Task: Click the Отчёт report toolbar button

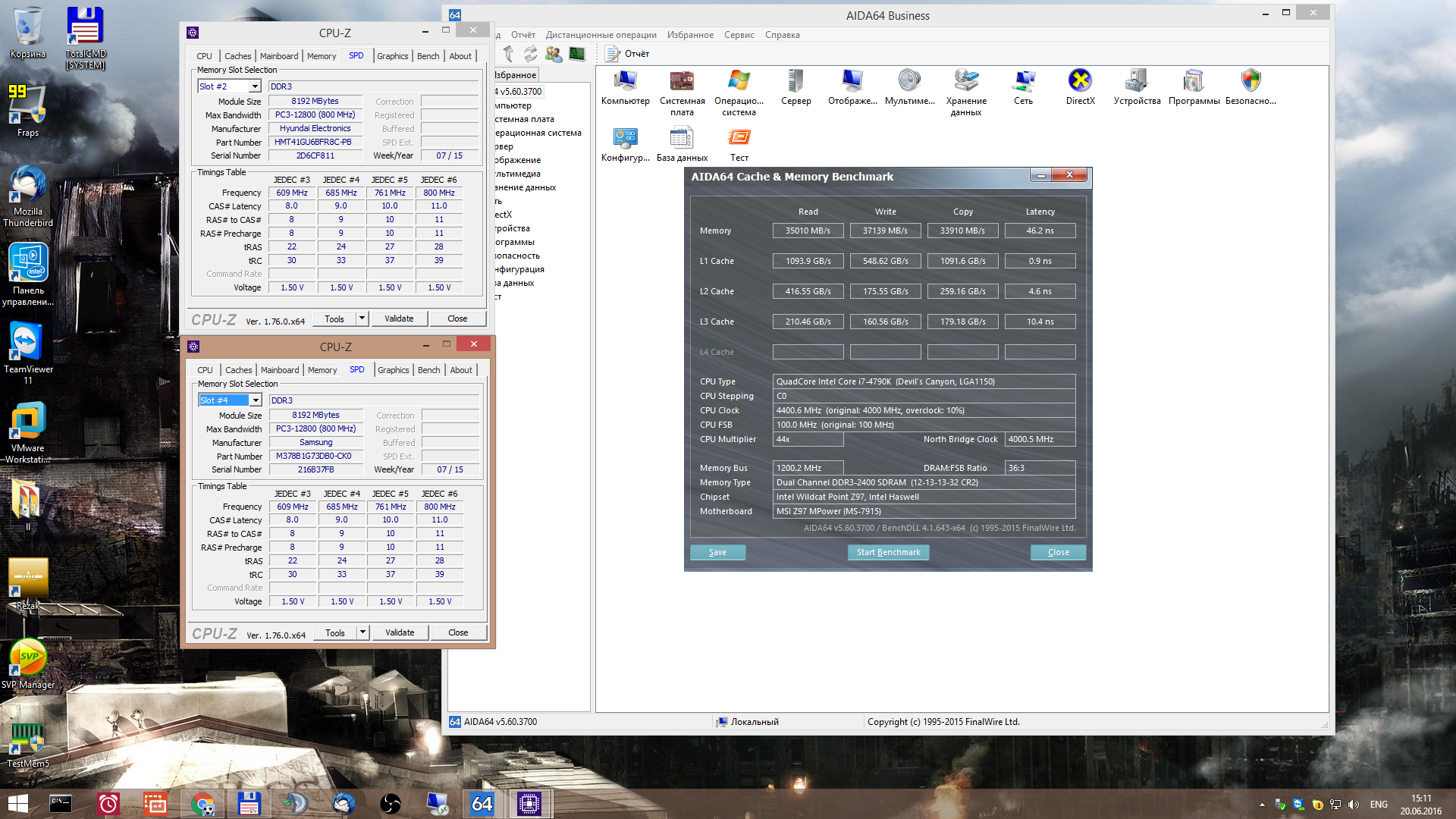Action: click(x=627, y=54)
